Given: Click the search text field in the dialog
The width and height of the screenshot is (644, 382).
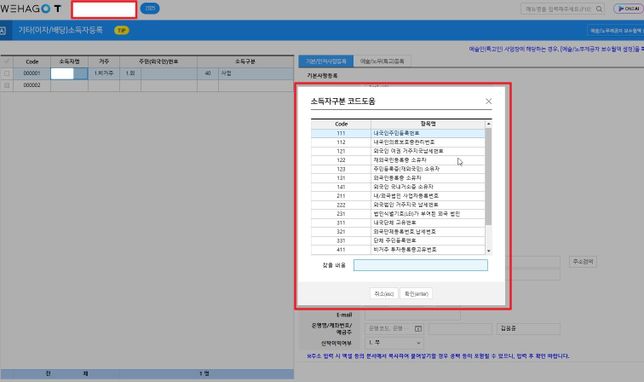Looking at the screenshot, I should 421,265.
